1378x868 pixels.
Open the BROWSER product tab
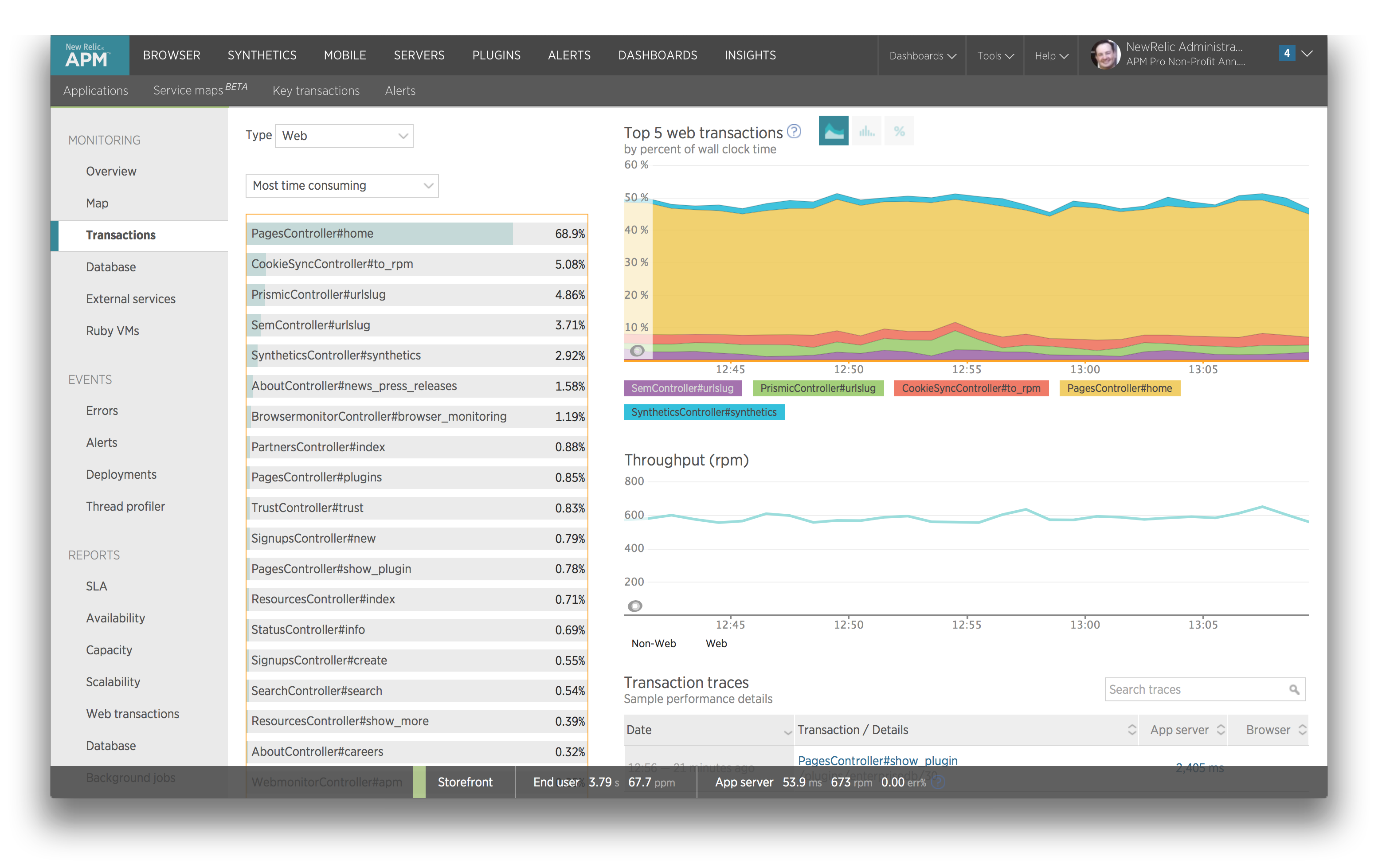pyautogui.click(x=172, y=55)
